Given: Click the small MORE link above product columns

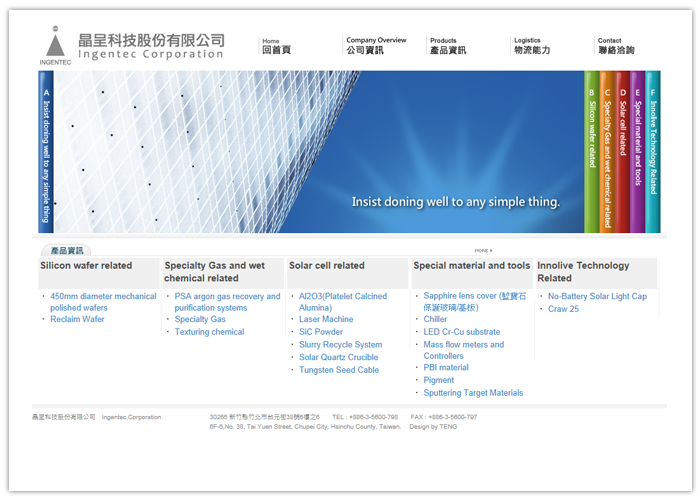Looking at the screenshot, I should click(483, 250).
